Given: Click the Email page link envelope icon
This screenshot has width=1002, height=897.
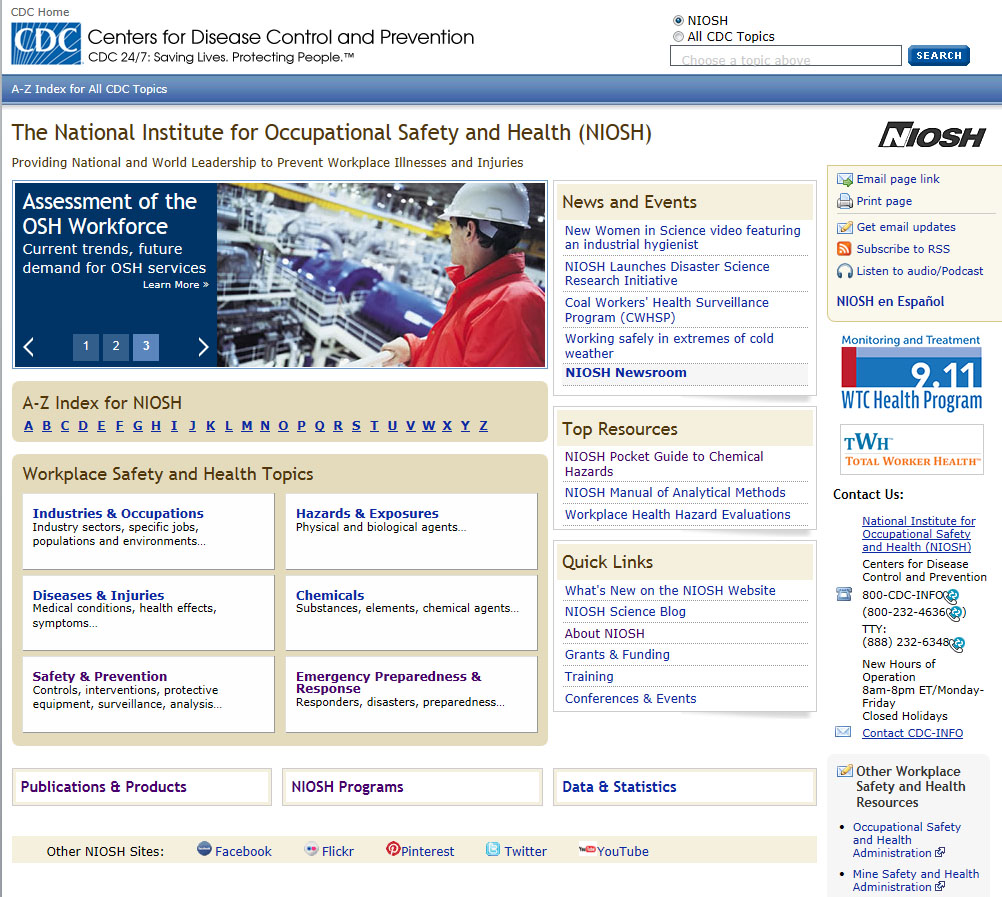Looking at the screenshot, I should 845,180.
